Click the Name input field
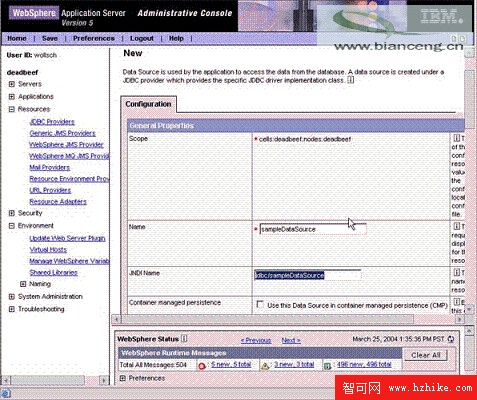This screenshot has width=477, height=400. coord(313,229)
